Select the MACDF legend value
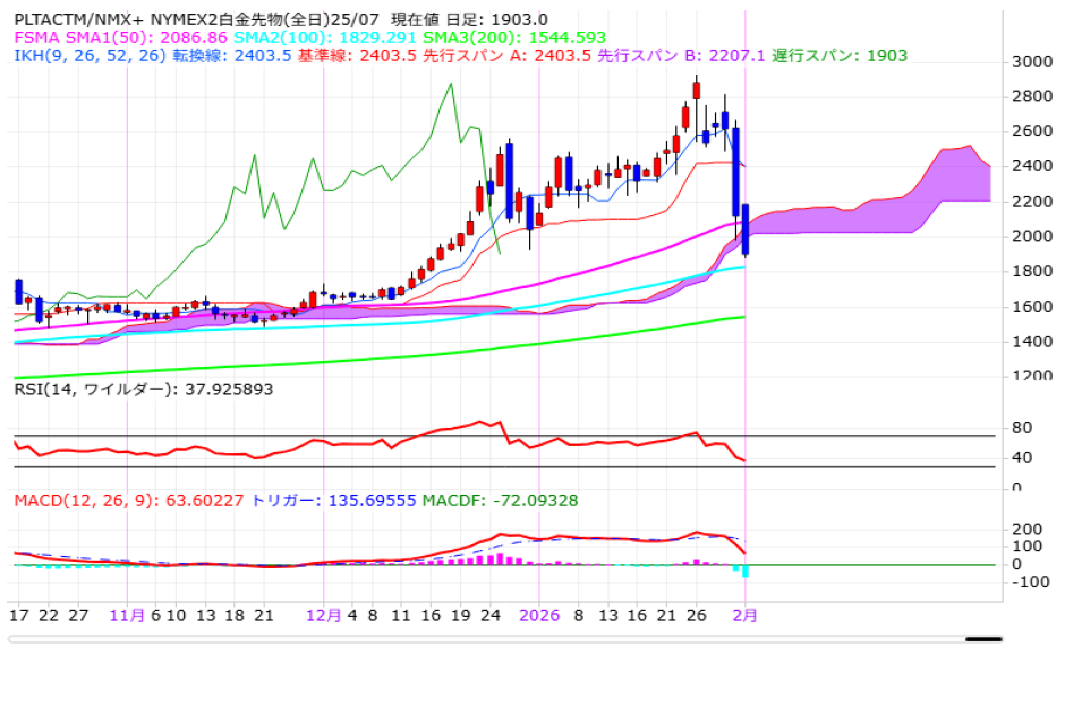Image resolution: width=1080 pixels, height=703 pixels. click(500, 500)
